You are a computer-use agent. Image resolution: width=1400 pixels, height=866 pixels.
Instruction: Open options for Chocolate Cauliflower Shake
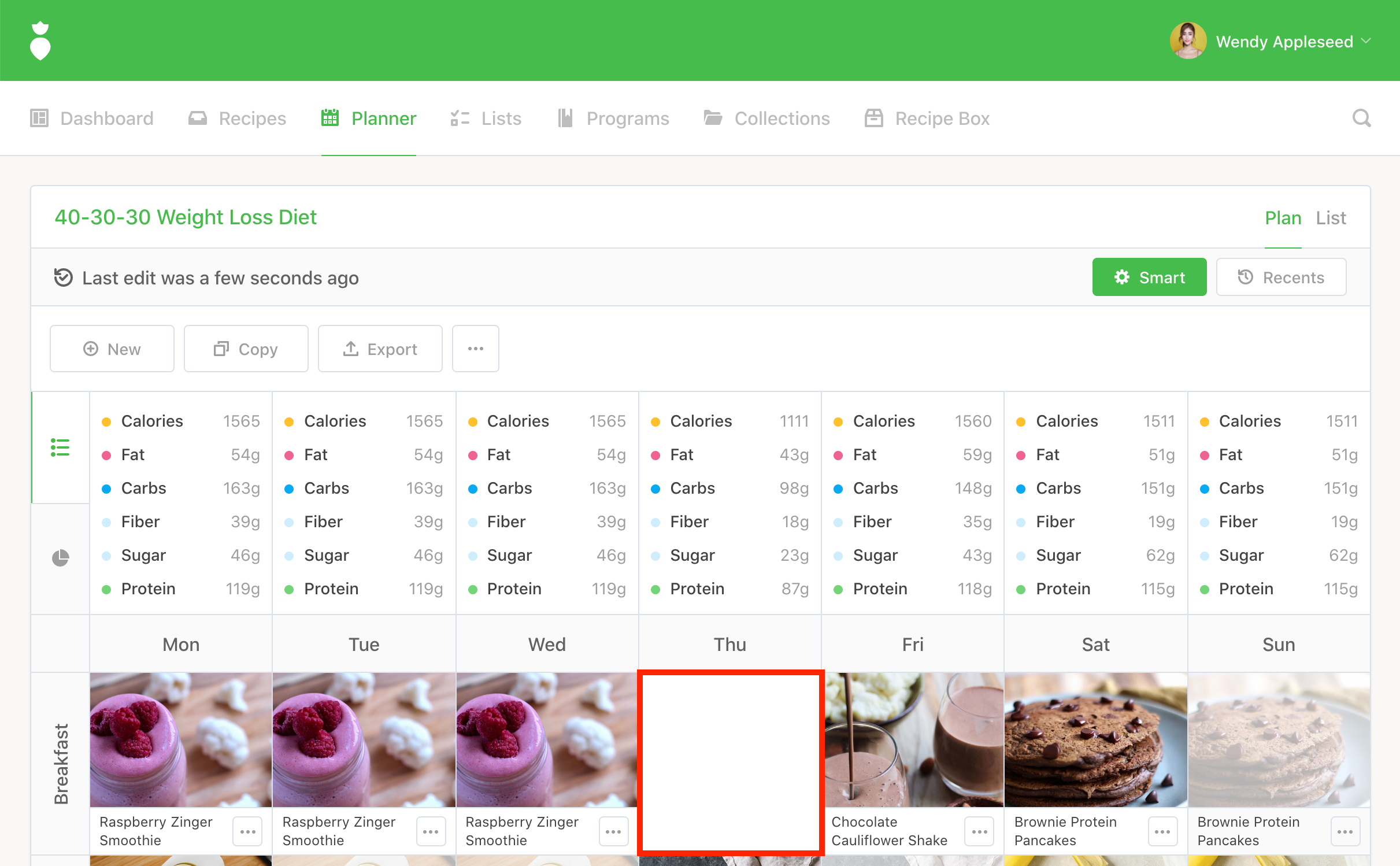(x=979, y=831)
